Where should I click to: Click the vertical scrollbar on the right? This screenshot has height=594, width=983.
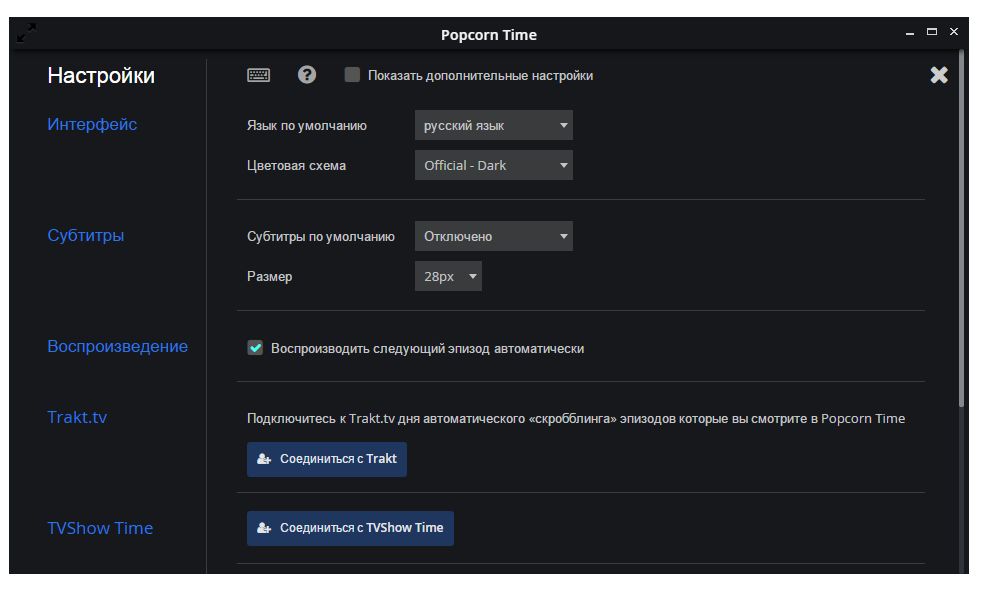(x=962, y=230)
